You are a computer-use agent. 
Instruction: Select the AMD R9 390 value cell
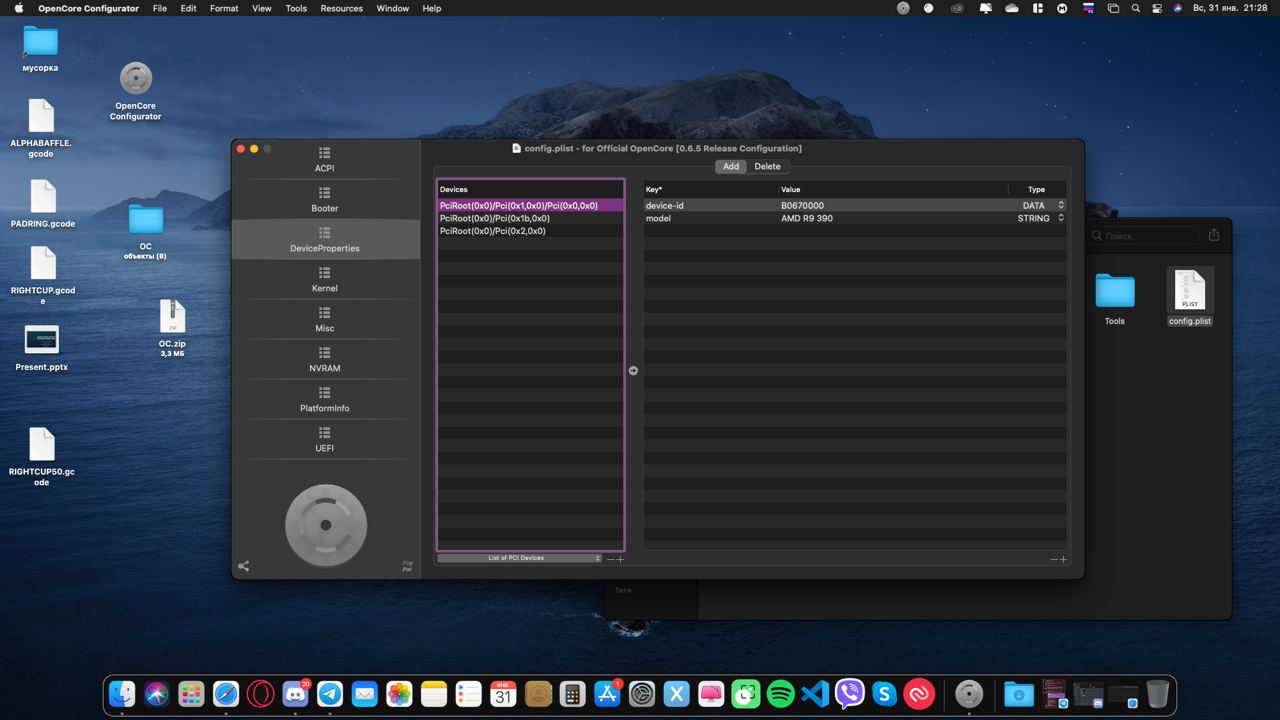pos(807,218)
